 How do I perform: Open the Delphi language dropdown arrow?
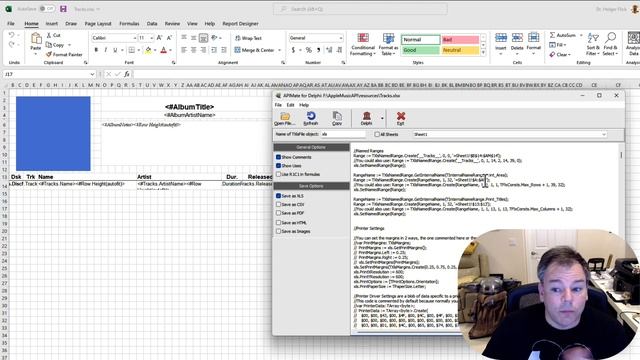point(382,119)
